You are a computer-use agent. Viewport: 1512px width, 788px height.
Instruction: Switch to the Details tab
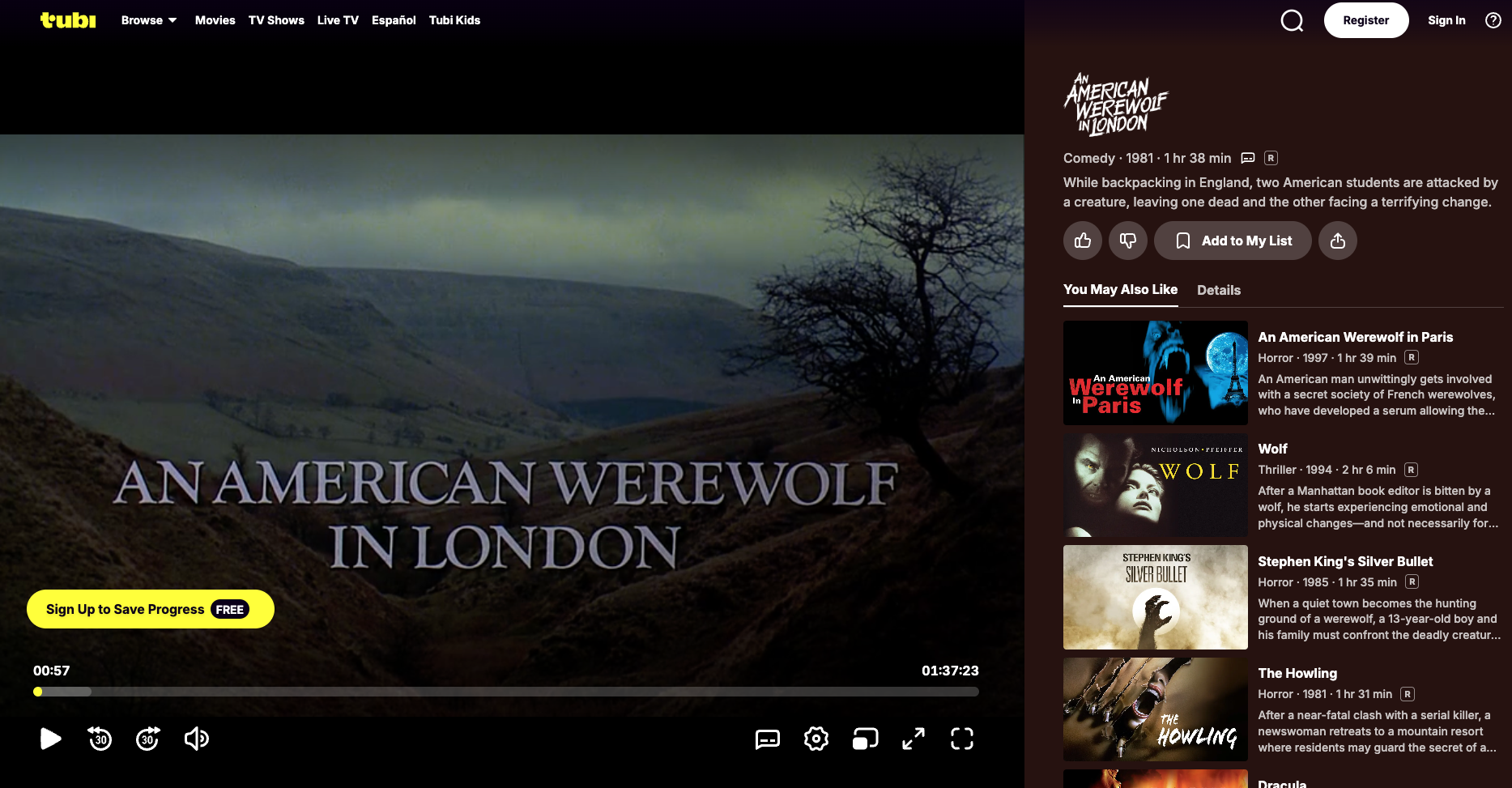[x=1219, y=290]
